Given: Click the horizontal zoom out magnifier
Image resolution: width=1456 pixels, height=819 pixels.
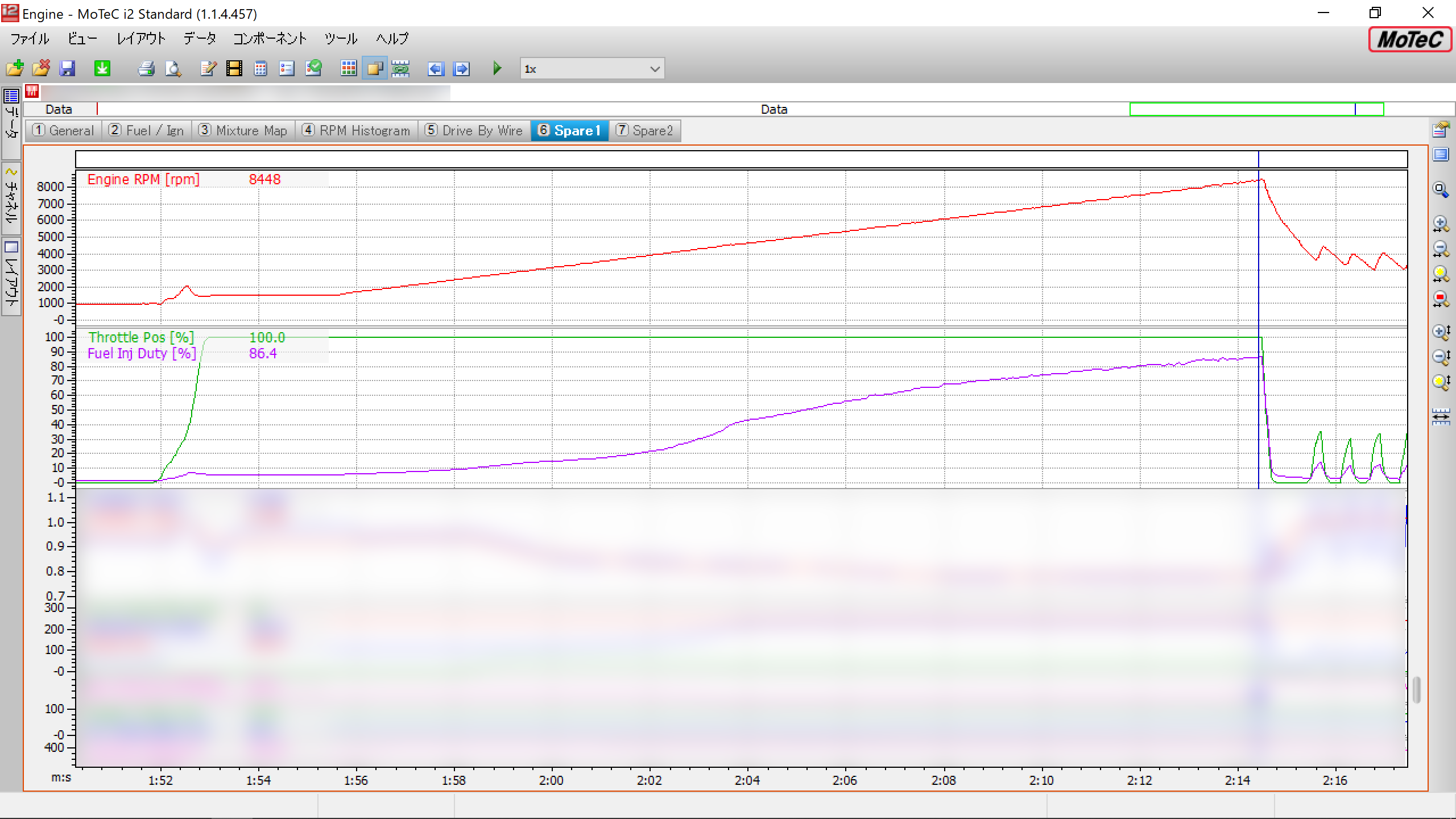Looking at the screenshot, I should [1440, 249].
